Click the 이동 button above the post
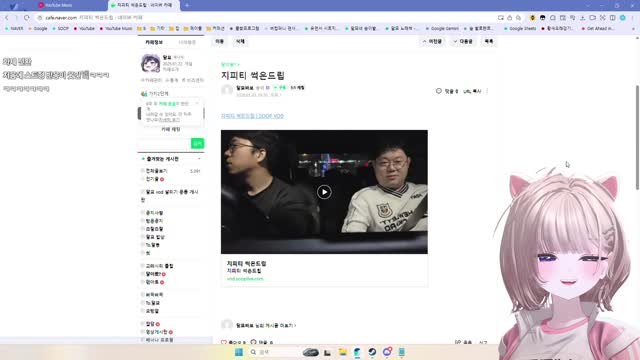This screenshot has width=640, height=360. point(220,41)
